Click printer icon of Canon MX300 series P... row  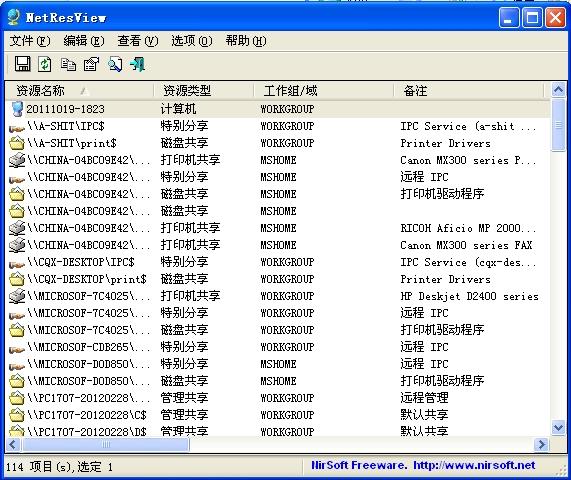17,160
